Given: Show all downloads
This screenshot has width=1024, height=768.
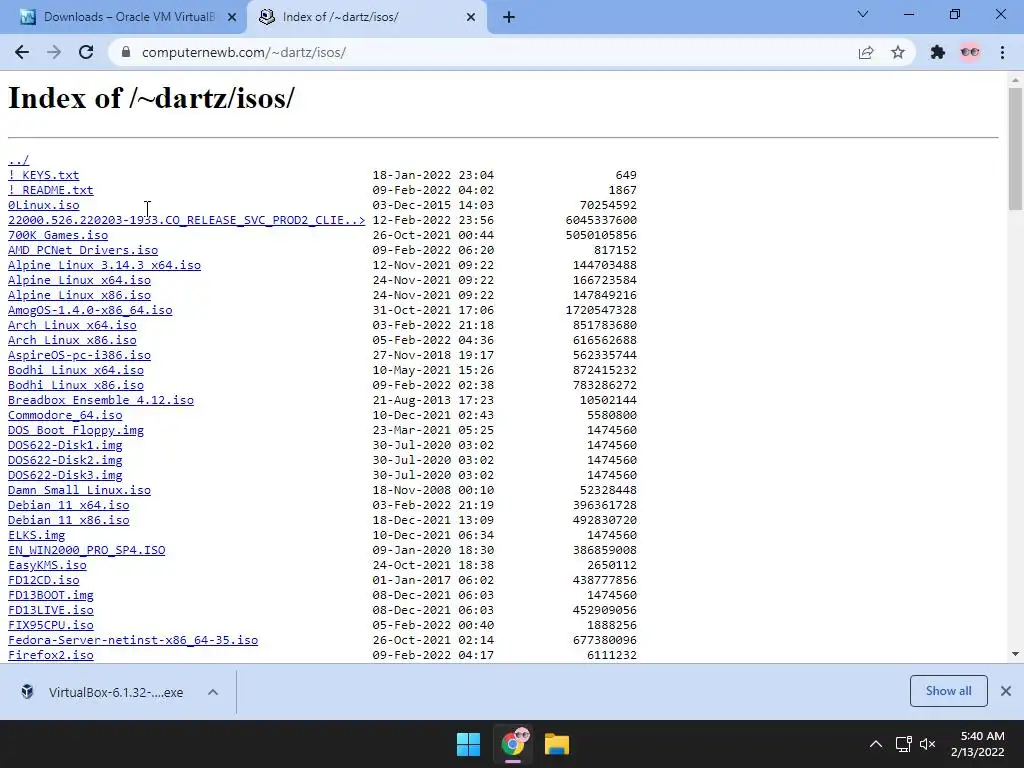Looking at the screenshot, I should pos(948,691).
